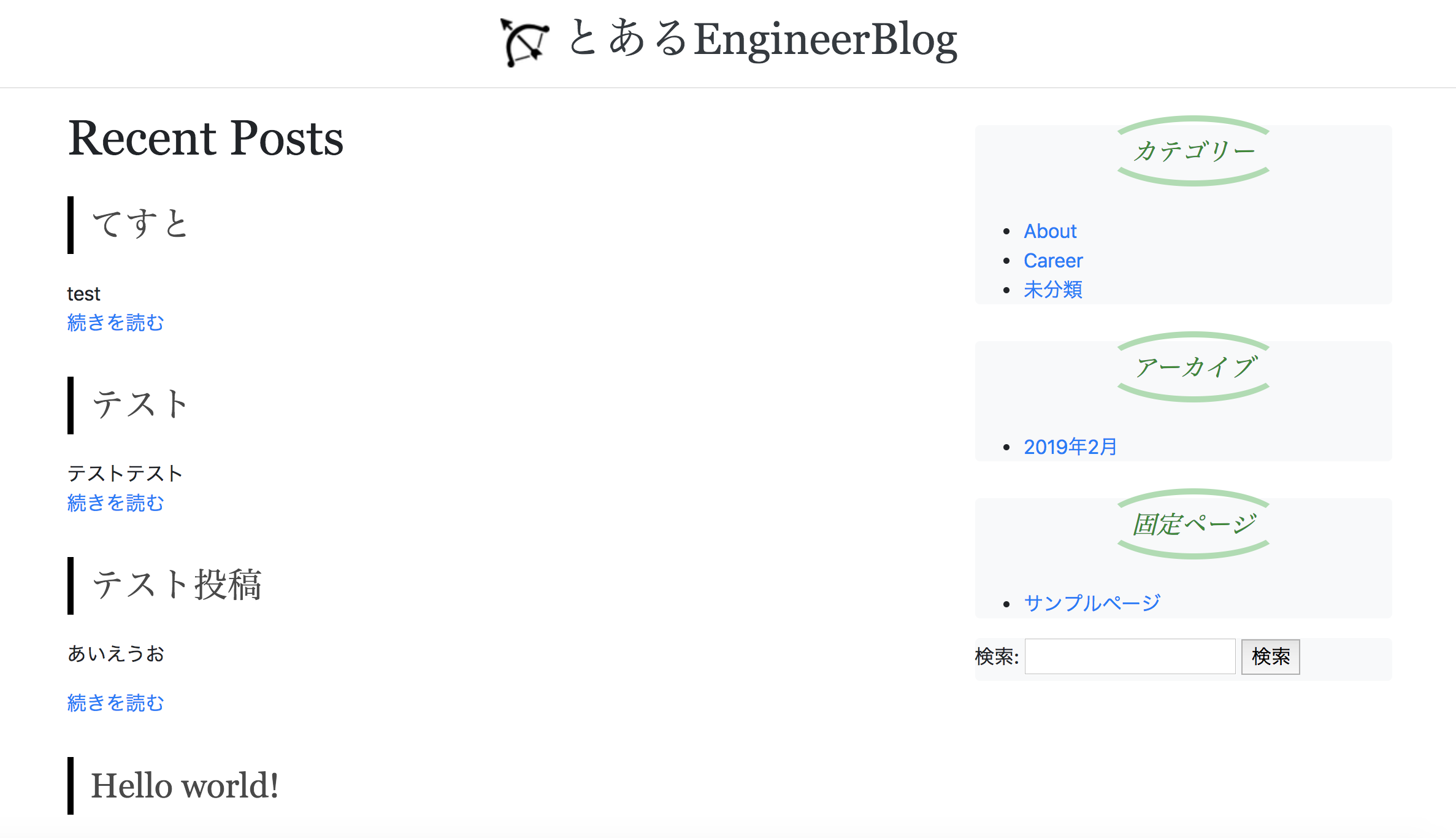The width and height of the screenshot is (1456, 838).
Task: Open the テスト post heading
Action: tap(140, 405)
